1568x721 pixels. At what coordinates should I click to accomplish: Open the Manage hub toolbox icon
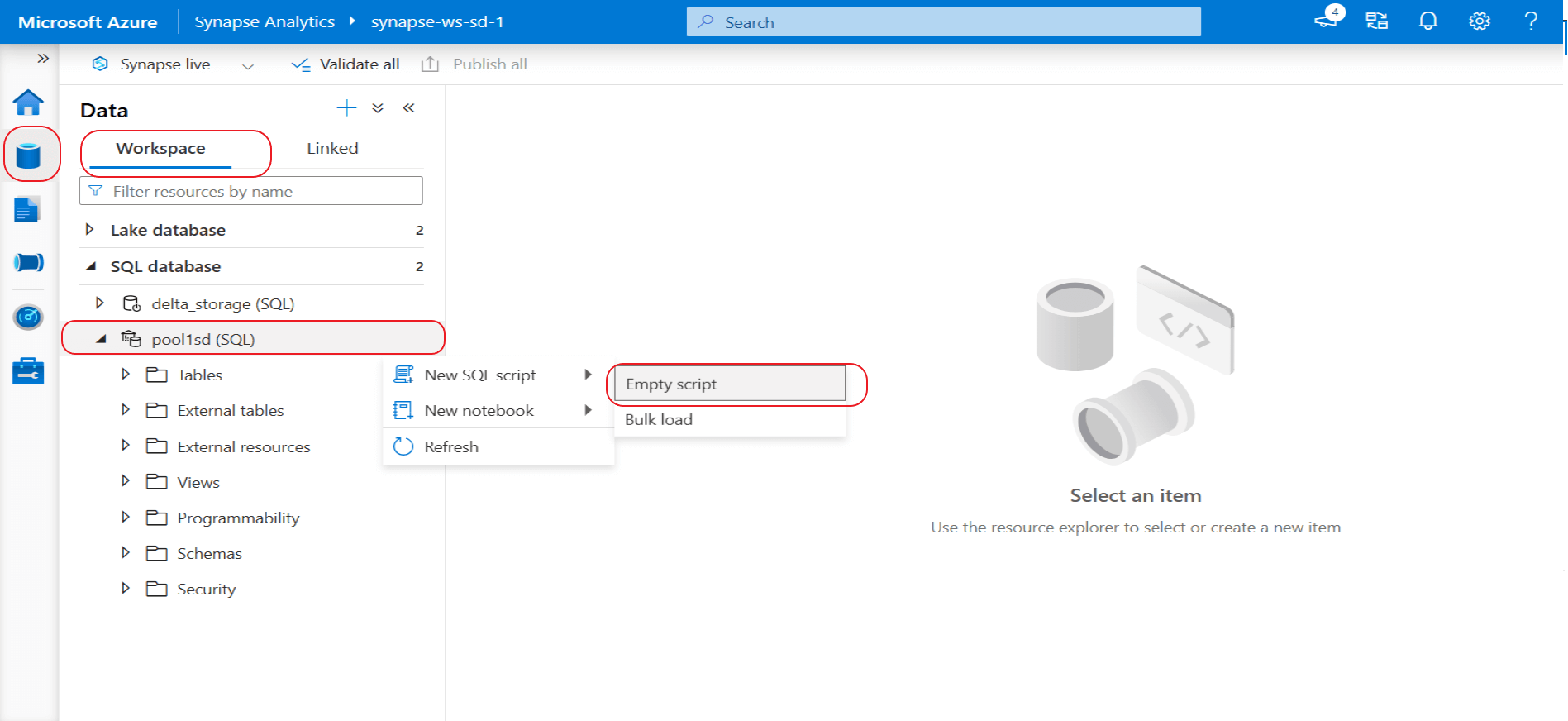coord(28,371)
